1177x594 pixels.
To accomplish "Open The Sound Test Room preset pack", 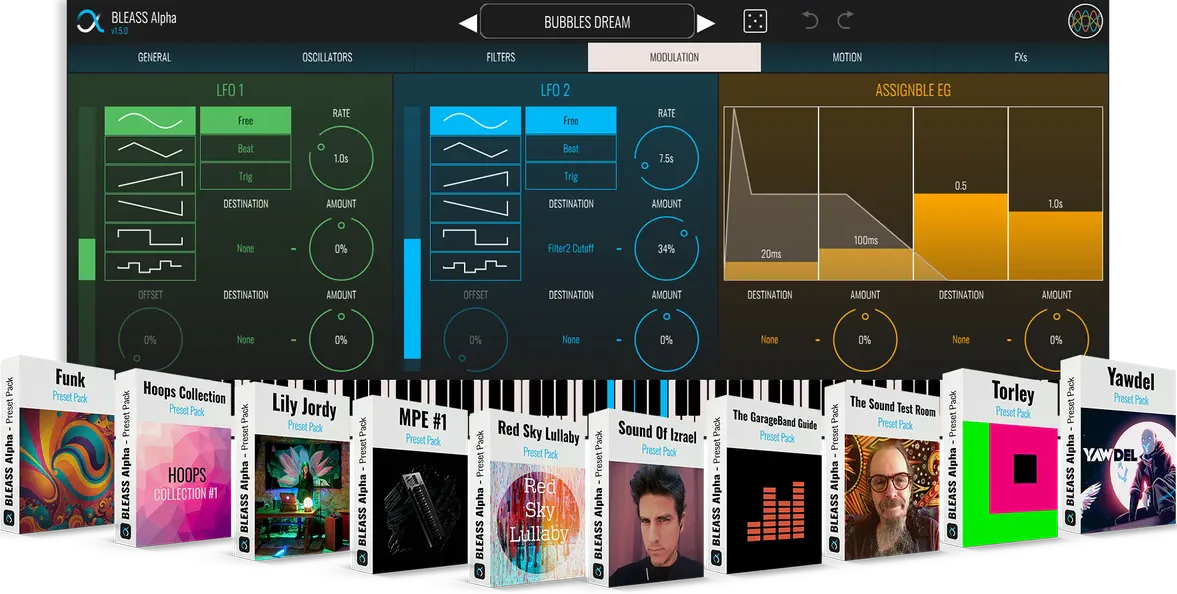I will pyautogui.click(x=883, y=471).
